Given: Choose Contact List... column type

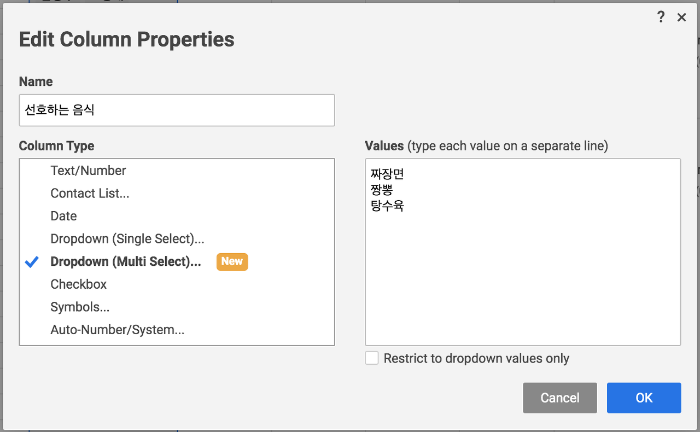Looking at the screenshot, I should [x=90, y=193].
